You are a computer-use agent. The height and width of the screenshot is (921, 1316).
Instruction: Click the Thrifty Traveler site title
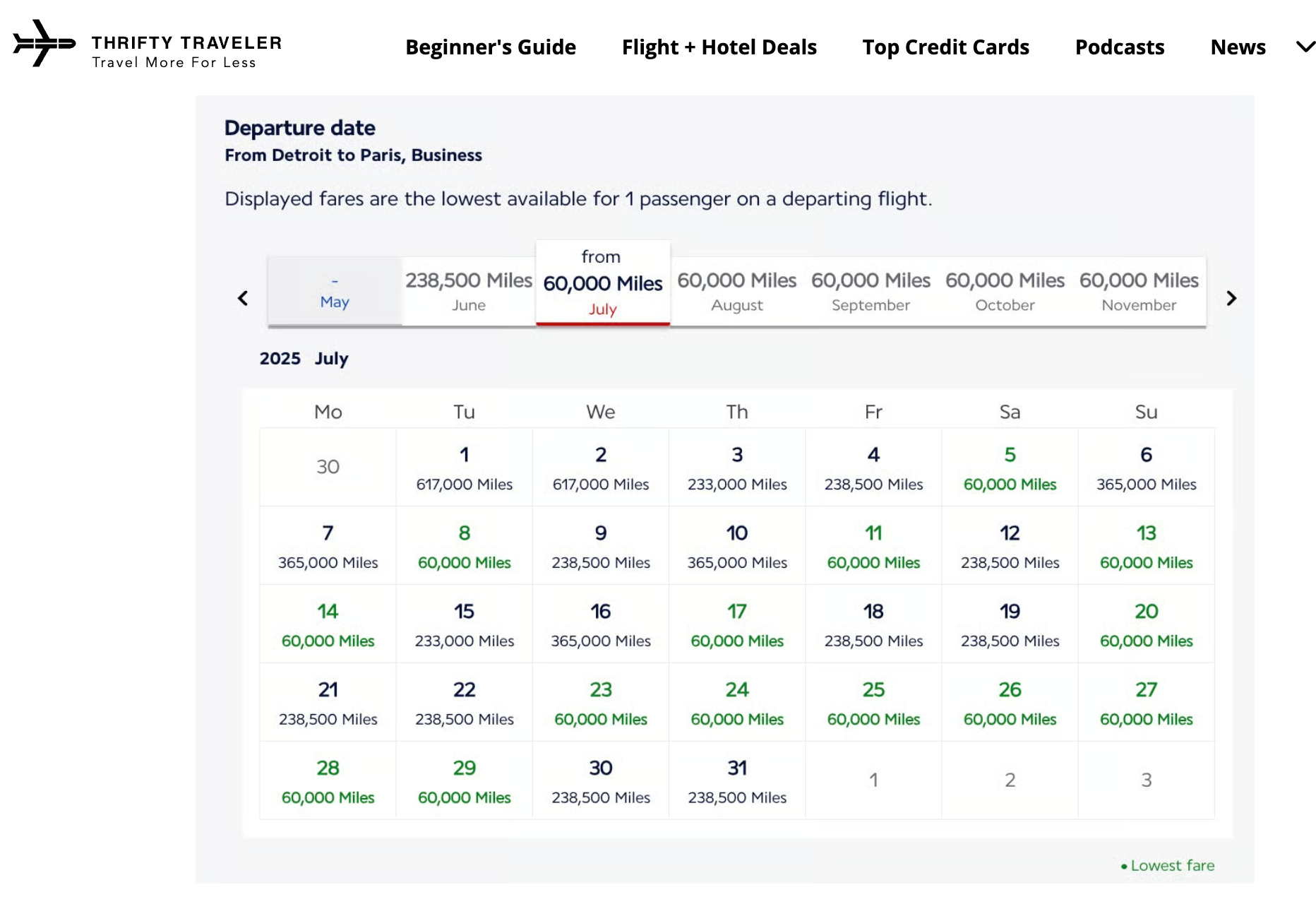187,43
